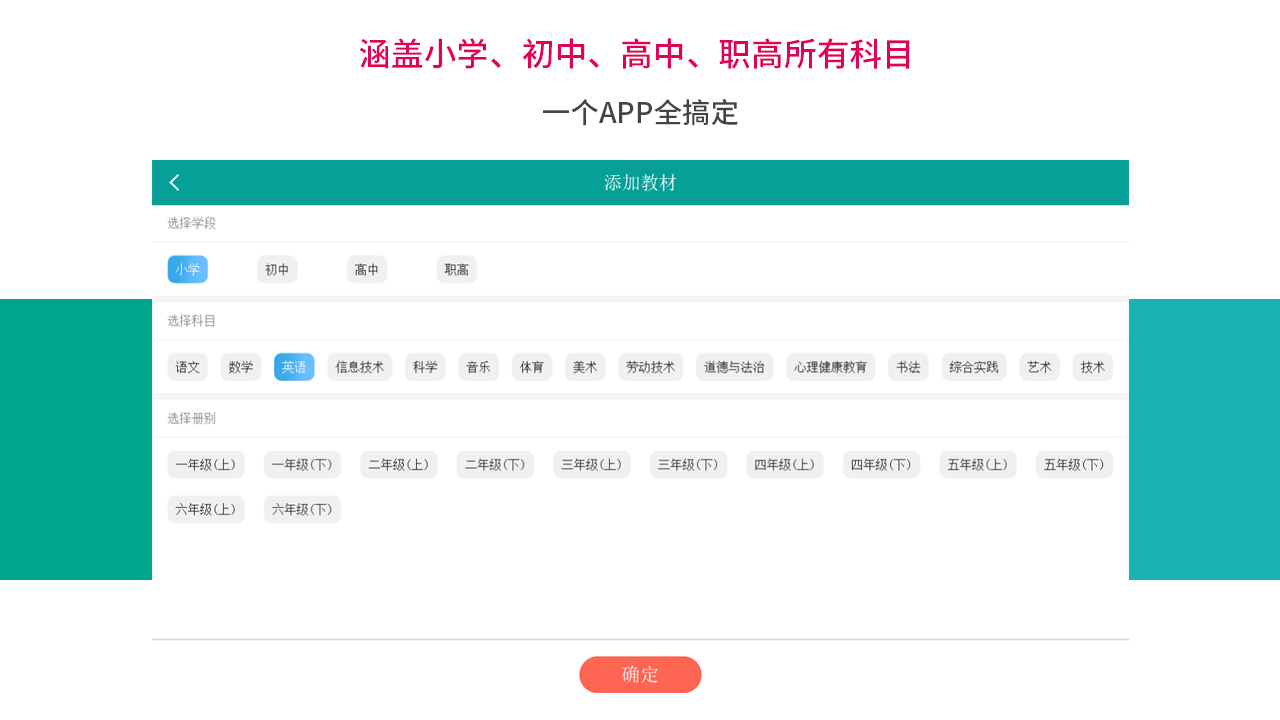
Task: Select the 语文 subject
Action: 188,367
